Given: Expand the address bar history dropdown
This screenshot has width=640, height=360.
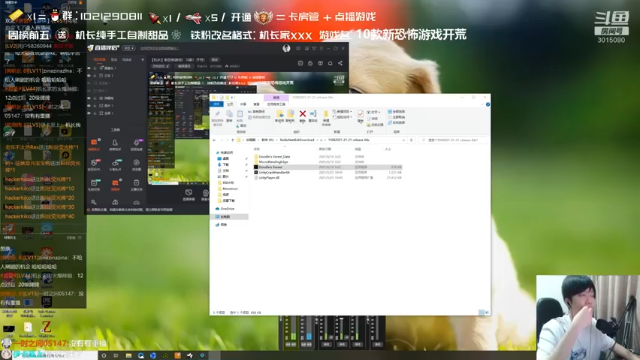Looking at the screenshot, I should point(404,140).
